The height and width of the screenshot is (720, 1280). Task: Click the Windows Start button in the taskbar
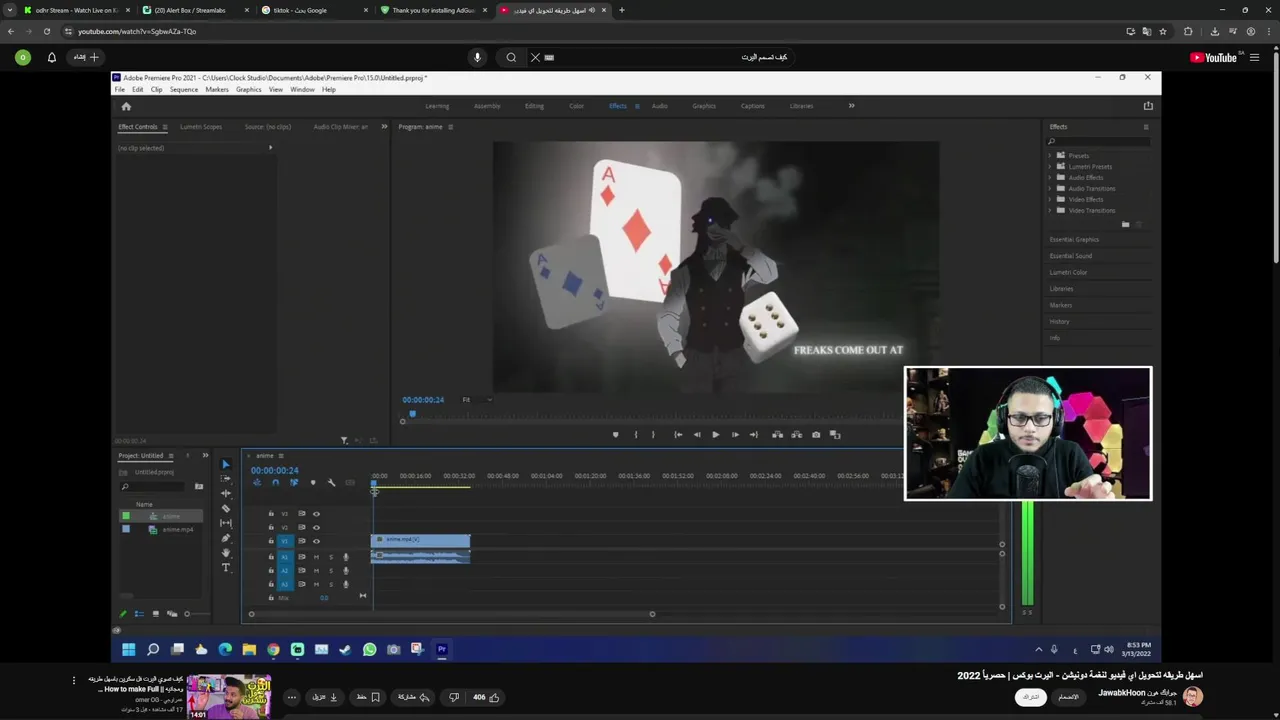point(129,649)
